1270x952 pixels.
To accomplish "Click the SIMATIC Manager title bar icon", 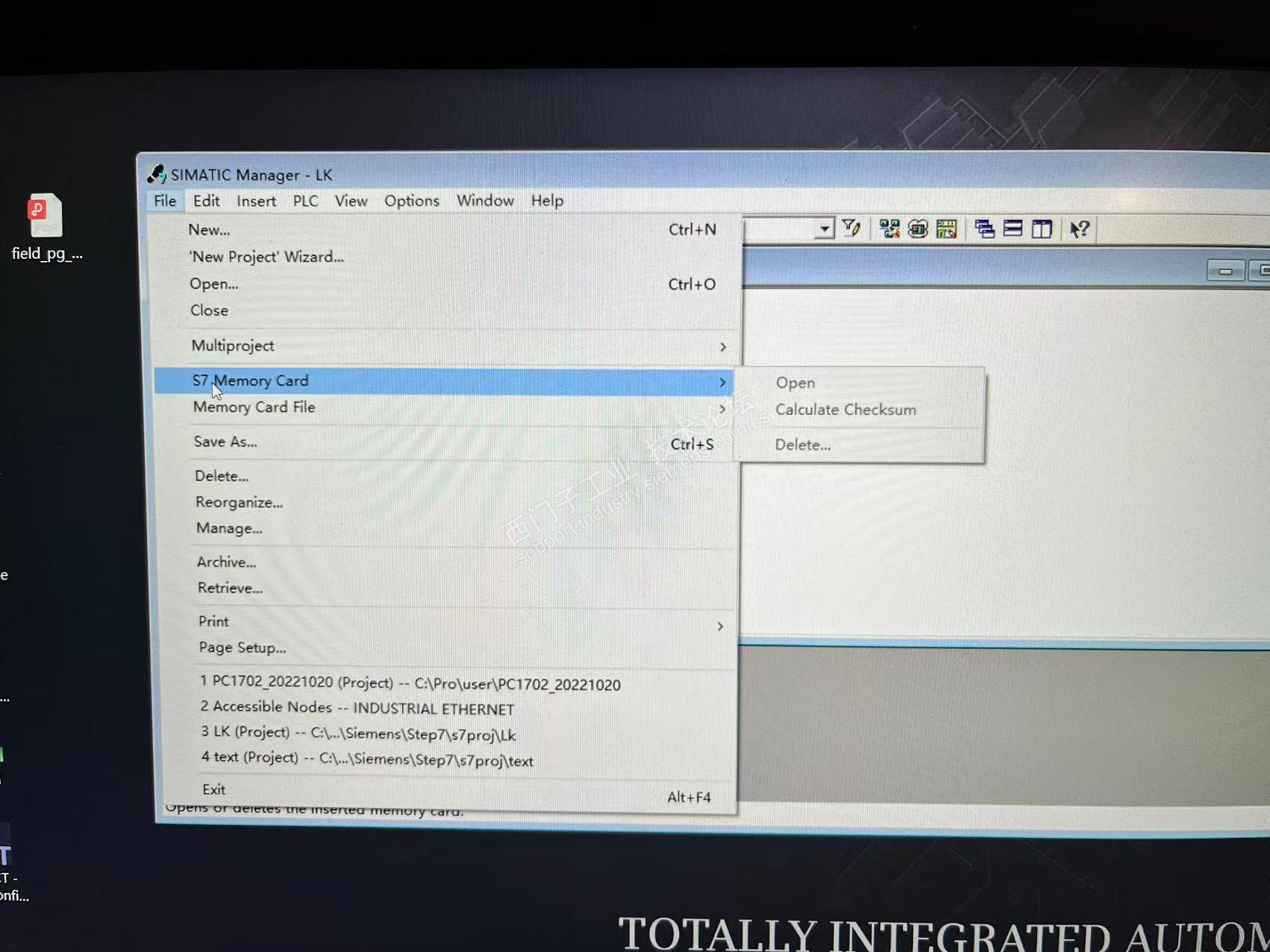I will pos(157,175).
